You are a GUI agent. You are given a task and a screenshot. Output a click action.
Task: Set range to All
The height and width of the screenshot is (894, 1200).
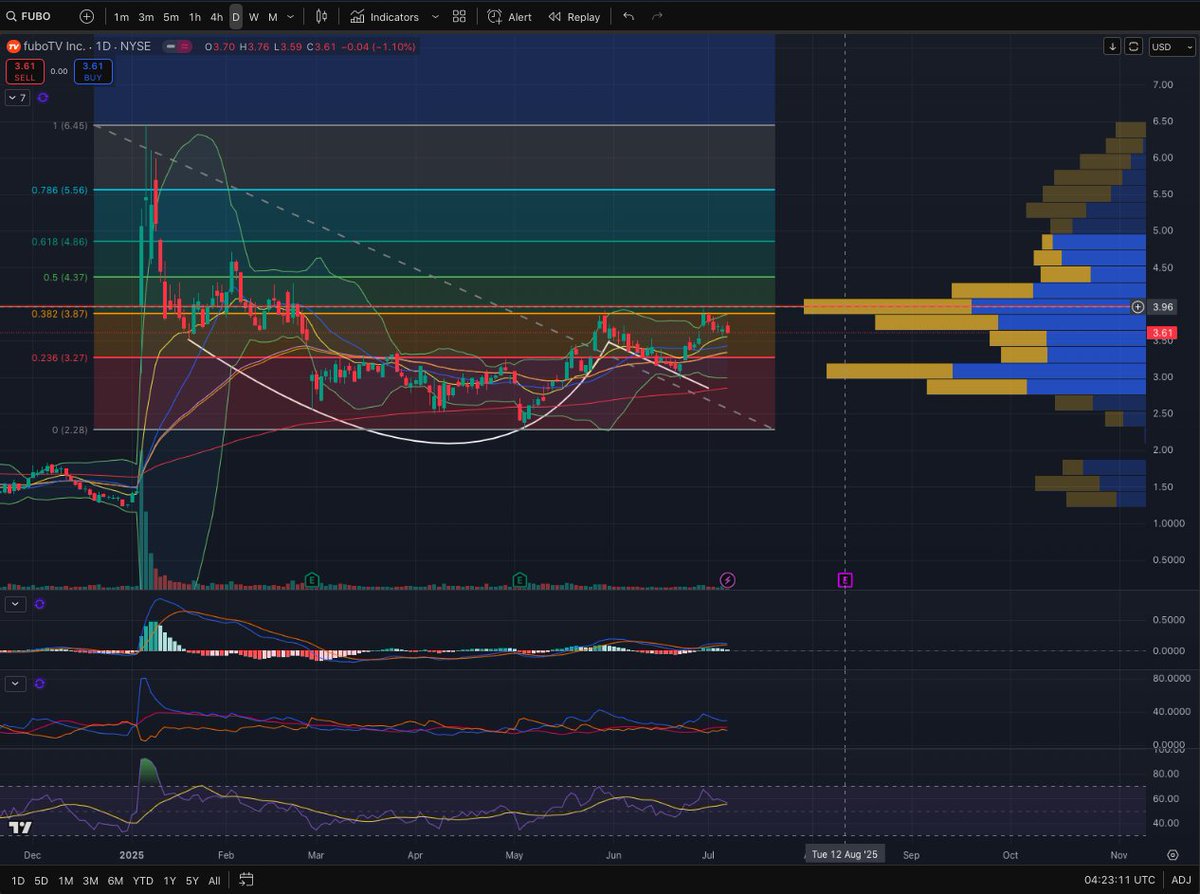tap(214, 881)
